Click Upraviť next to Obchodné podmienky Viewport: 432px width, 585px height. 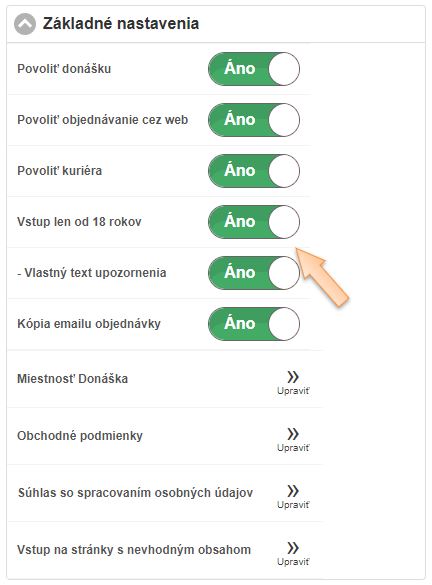293,448
